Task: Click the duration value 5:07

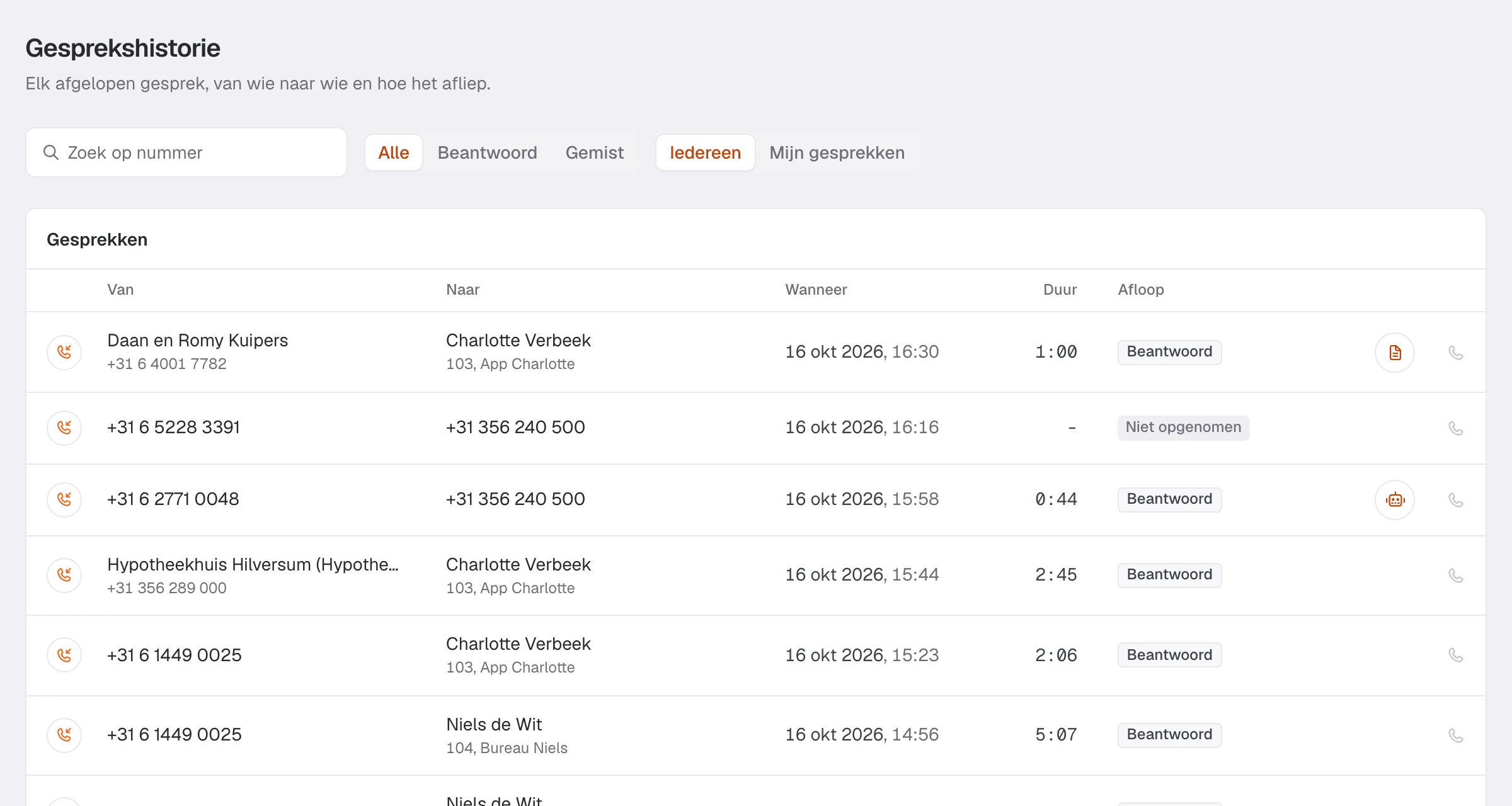Action: [1056, 735]
